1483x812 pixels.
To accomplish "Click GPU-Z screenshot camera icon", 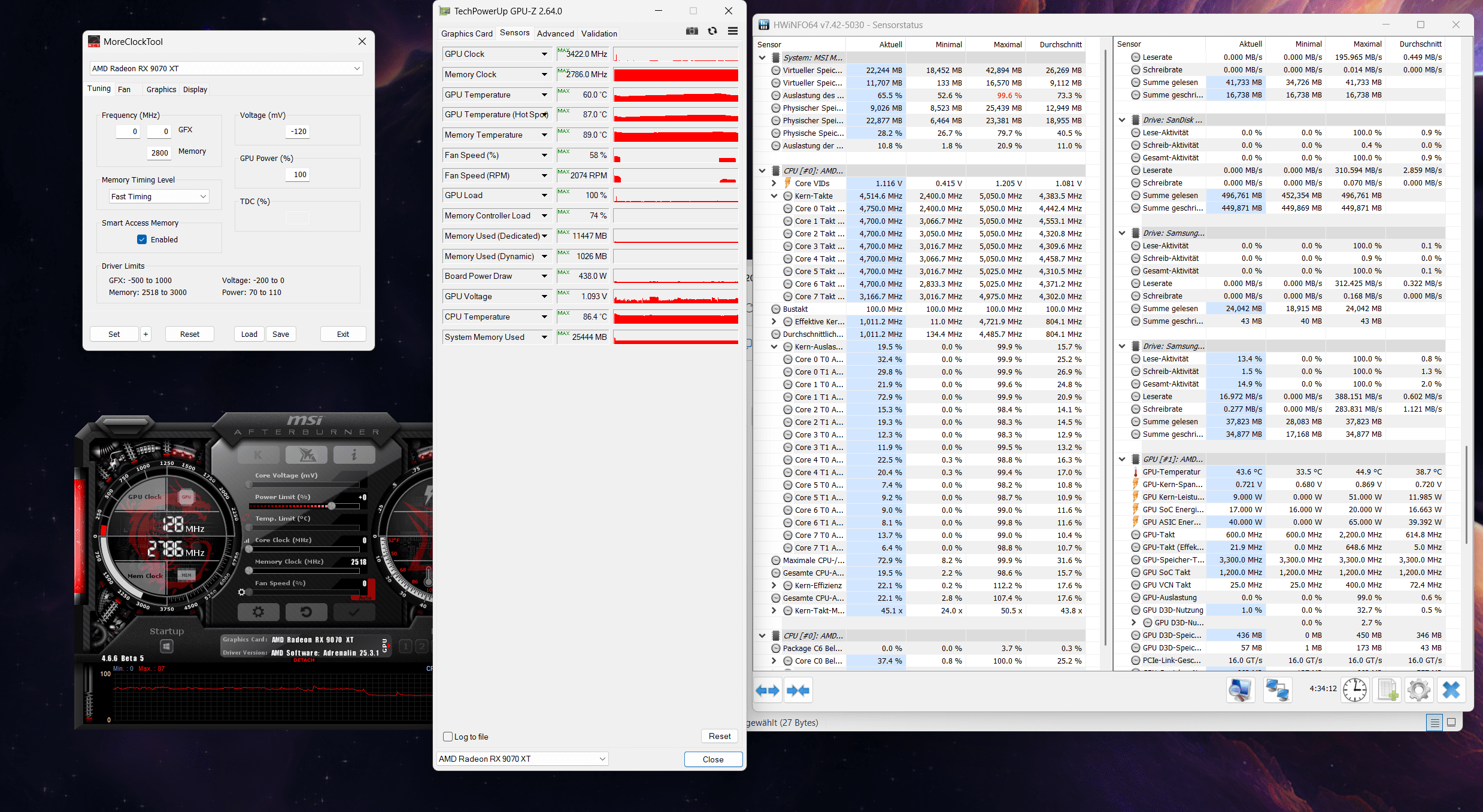I will [692, 31].
